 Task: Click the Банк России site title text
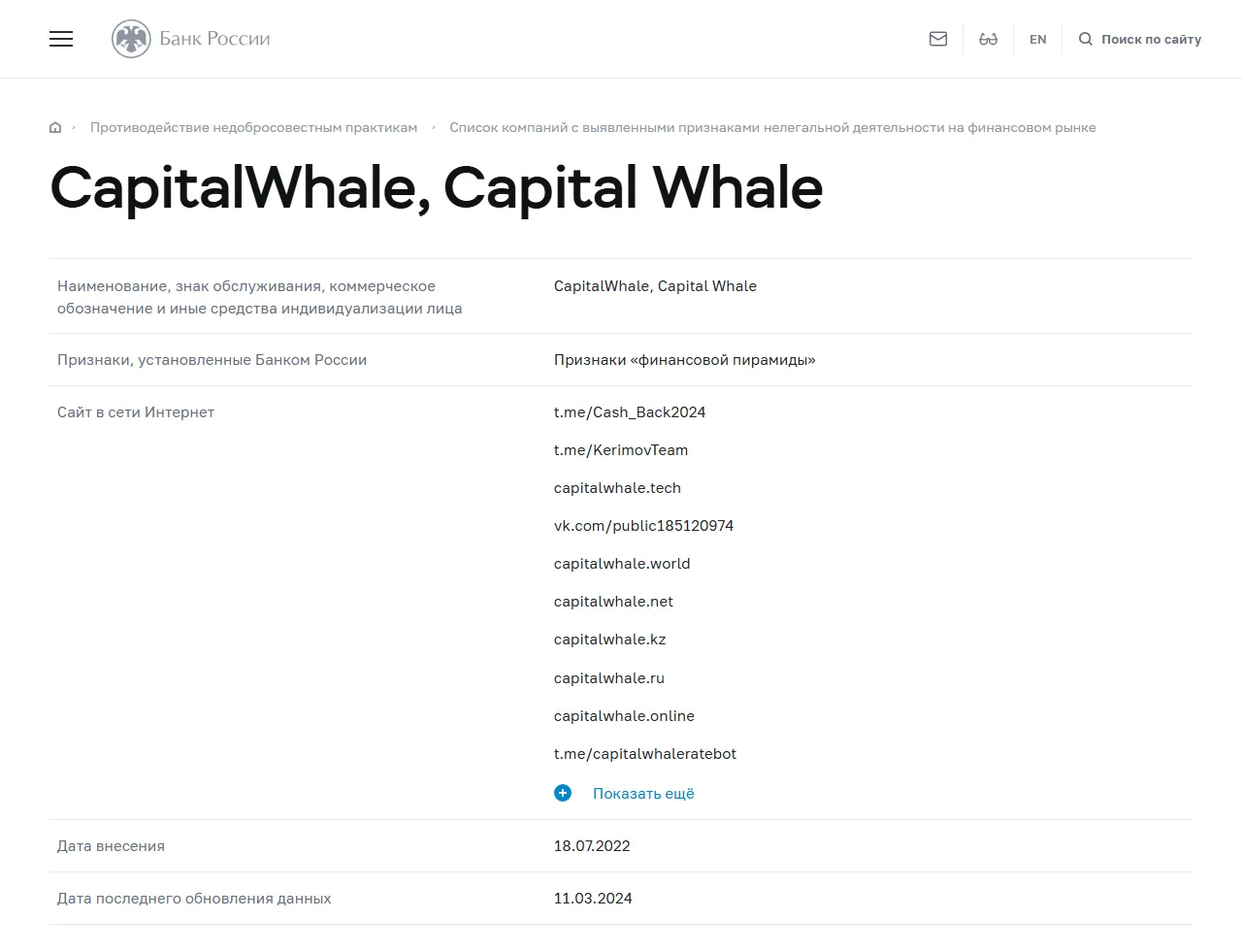coord(214,39)
